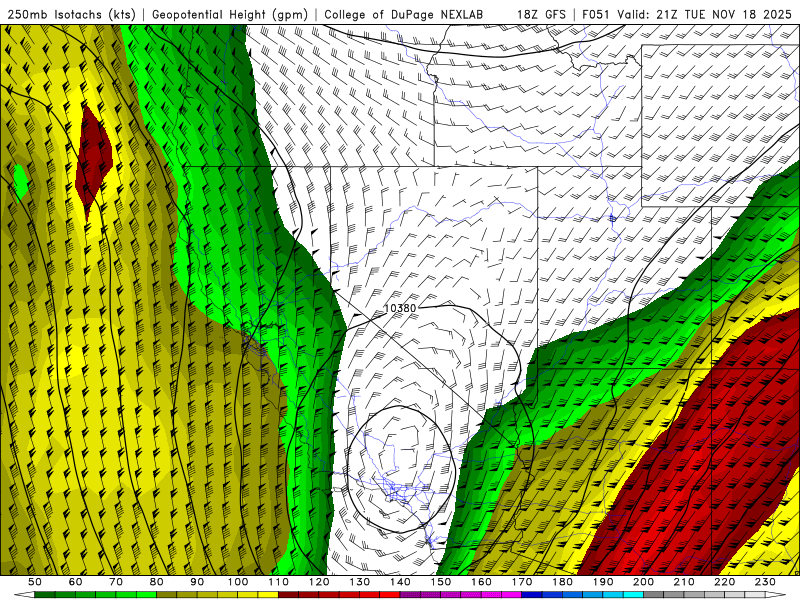
Task: Click the '220' value on the color scale
Action: click(x=724, y=582)
